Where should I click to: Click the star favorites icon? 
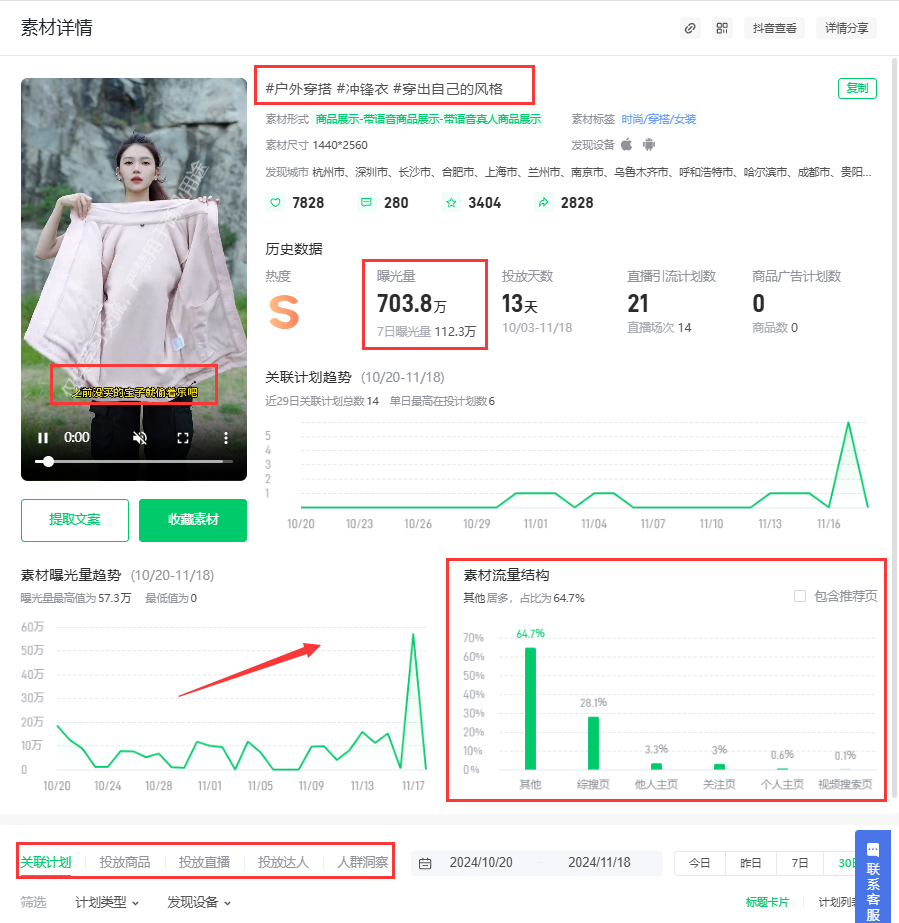click(451, 202)
